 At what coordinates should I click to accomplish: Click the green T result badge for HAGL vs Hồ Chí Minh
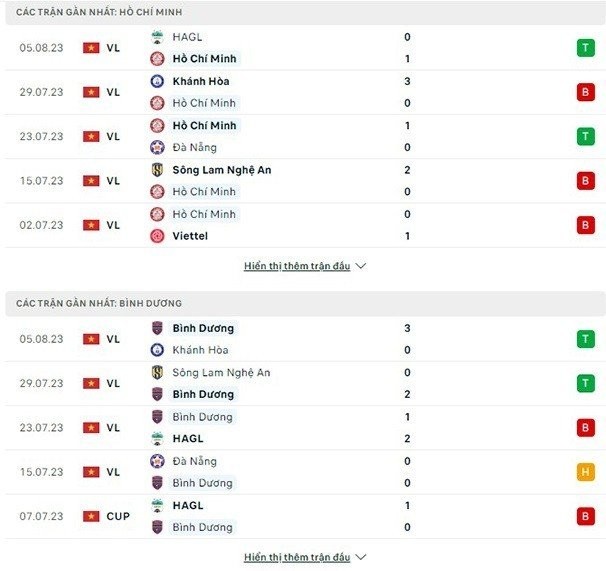(585, 47)
